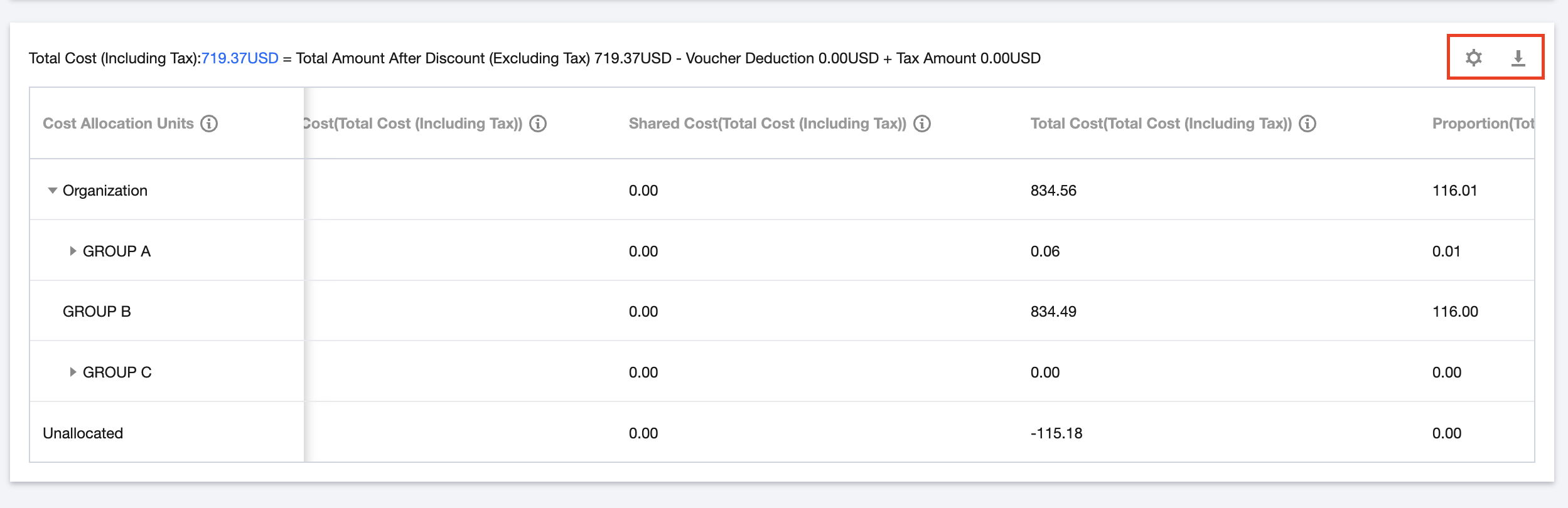Click the info icon next to the truncated Cost(Total Cost) header

[538, 124]
